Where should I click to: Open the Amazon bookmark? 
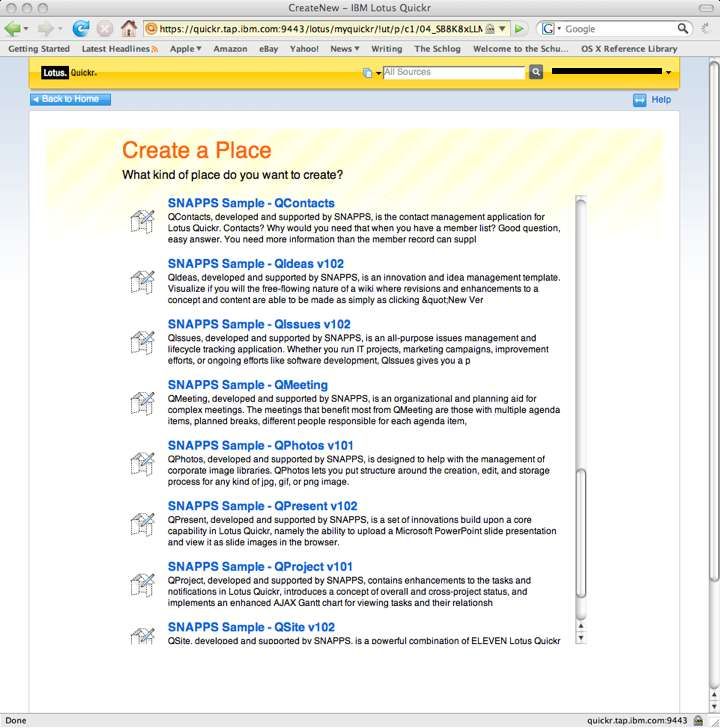pyautogui.click(x=230, y=49)
